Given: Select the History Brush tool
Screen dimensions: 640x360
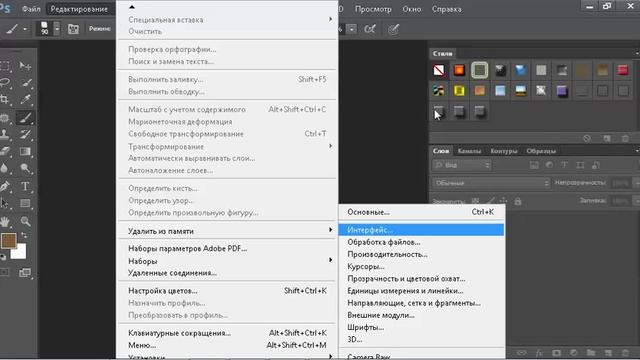Looking at the screenshot, I should pos(25,134).
